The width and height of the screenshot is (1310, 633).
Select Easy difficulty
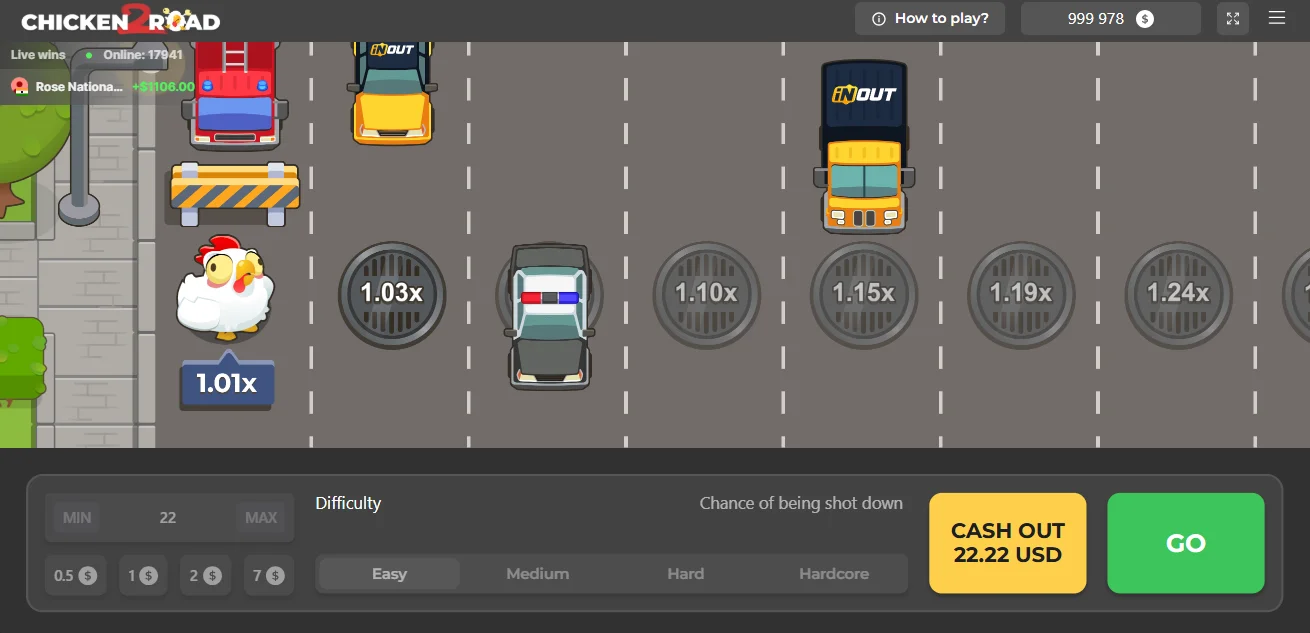389,574
